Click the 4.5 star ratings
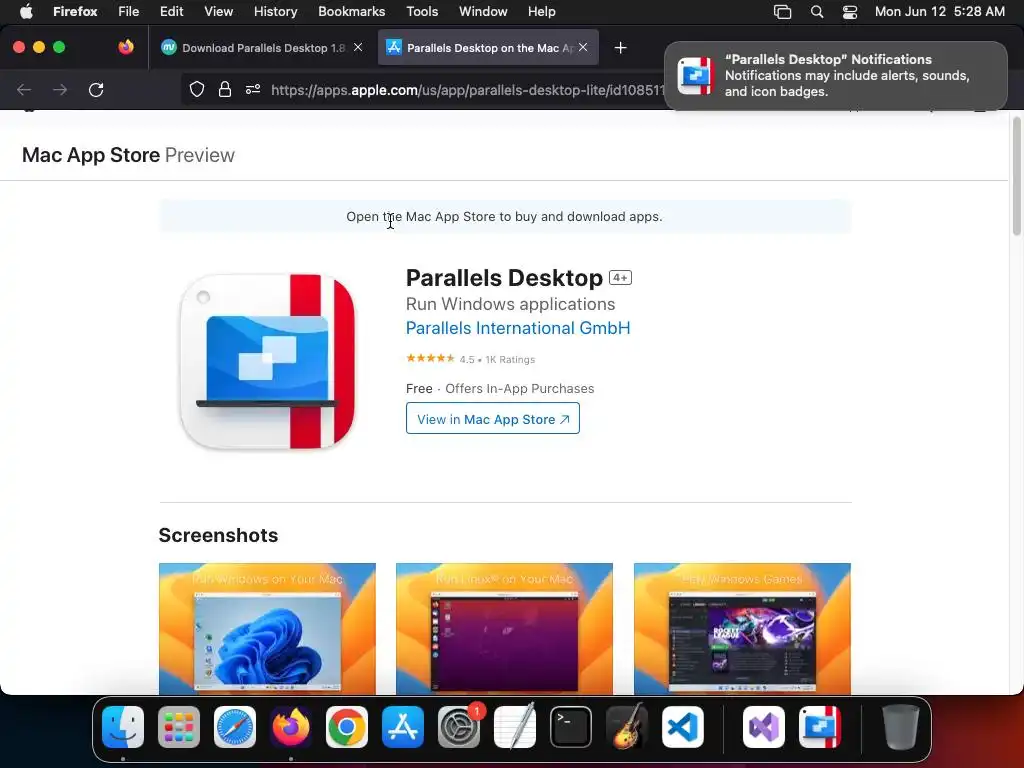The image size is (1024, 768). (470, 359)
